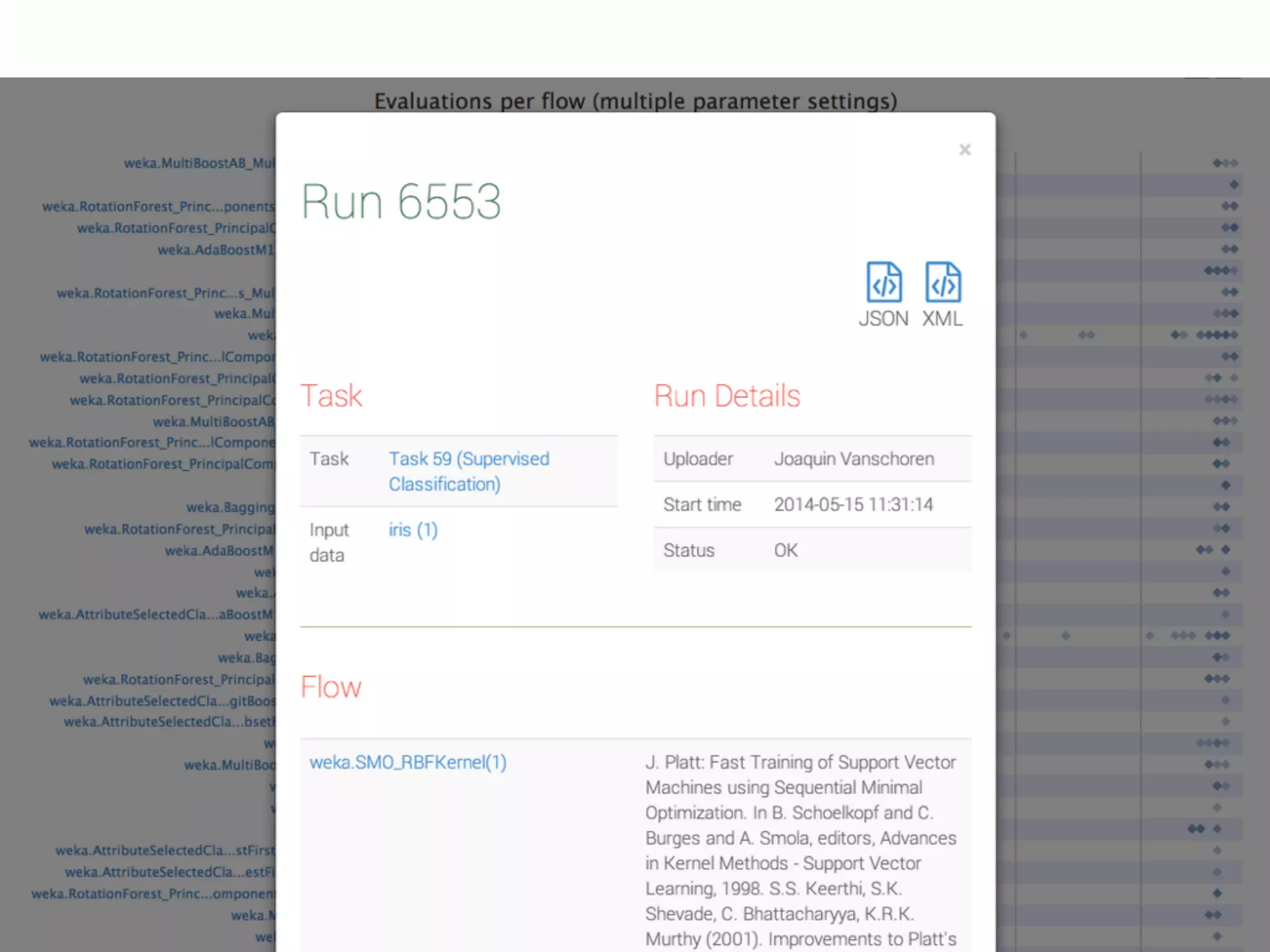Select weka.AttributeSelectedCla...gitBoos label

coord(162,700)
